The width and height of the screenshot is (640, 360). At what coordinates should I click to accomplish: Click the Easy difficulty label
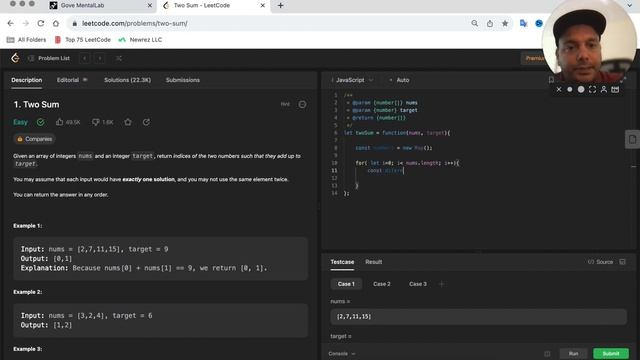point(20,122)
